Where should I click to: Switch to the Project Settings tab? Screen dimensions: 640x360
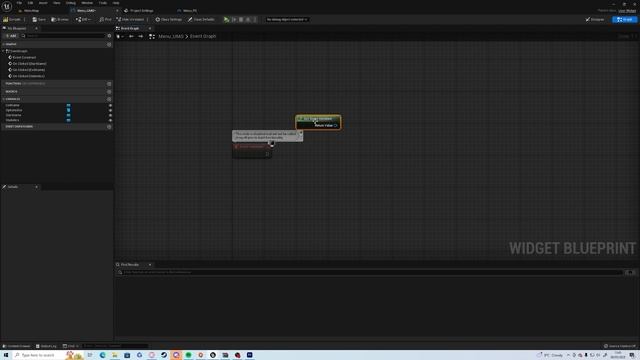coord(141,11)
